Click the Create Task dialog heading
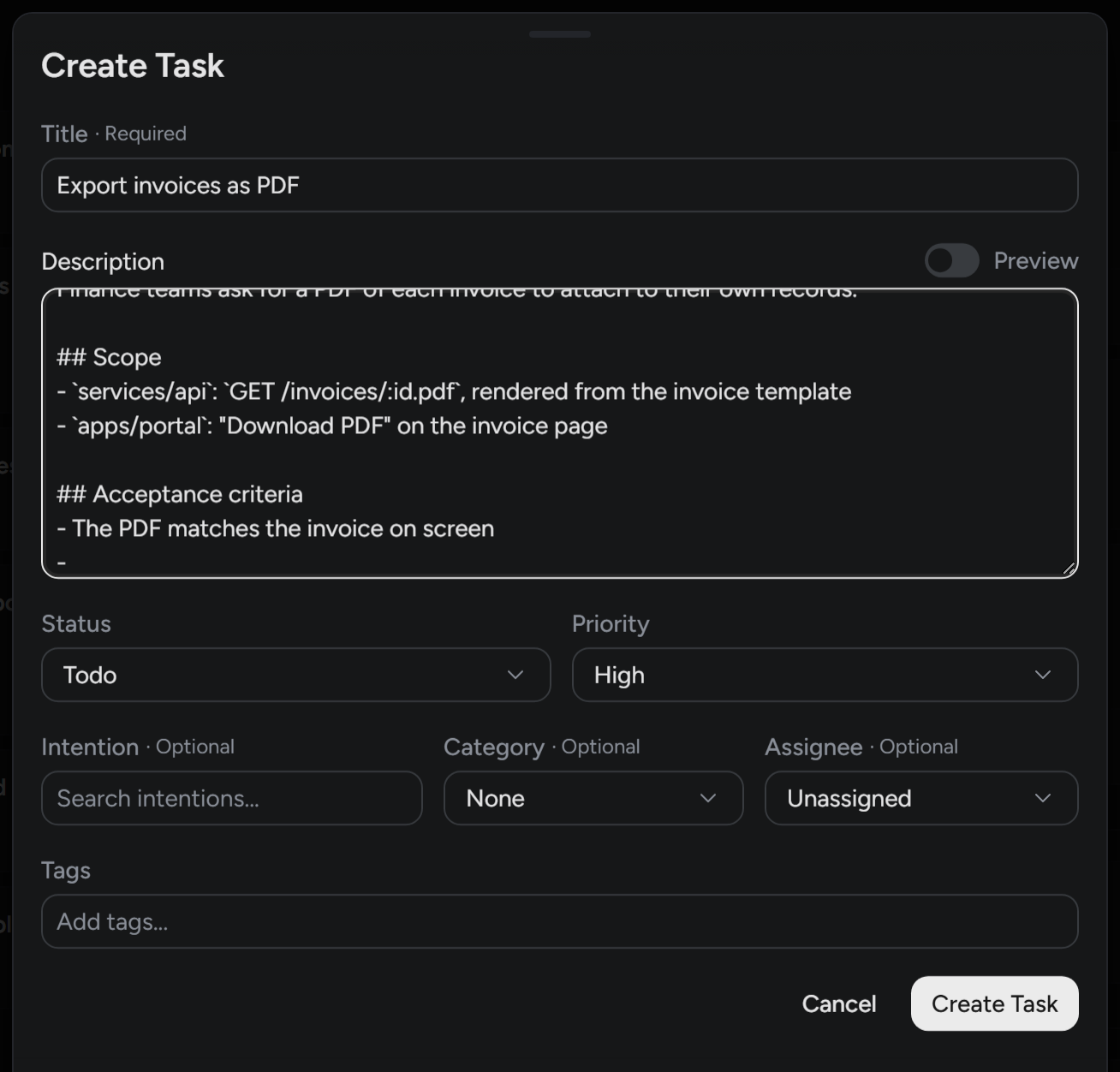This screenshot has width=1120, height=1072. (133, 66)
